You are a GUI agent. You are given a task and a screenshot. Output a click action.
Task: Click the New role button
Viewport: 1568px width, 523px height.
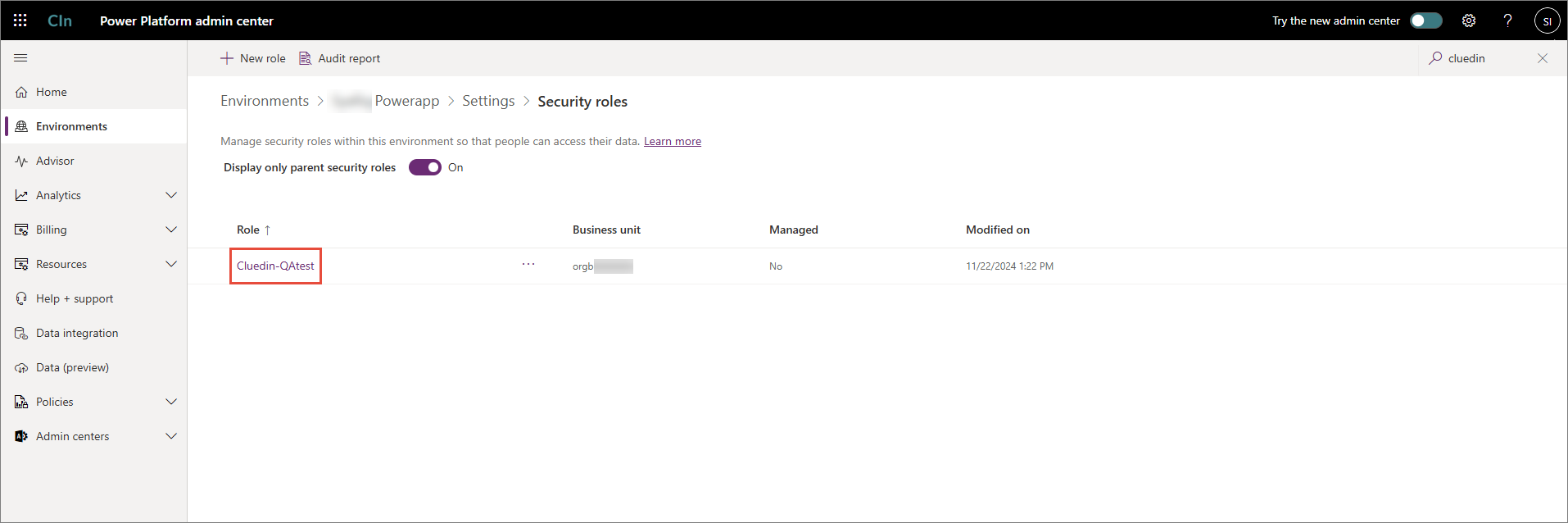pos(253,58)
